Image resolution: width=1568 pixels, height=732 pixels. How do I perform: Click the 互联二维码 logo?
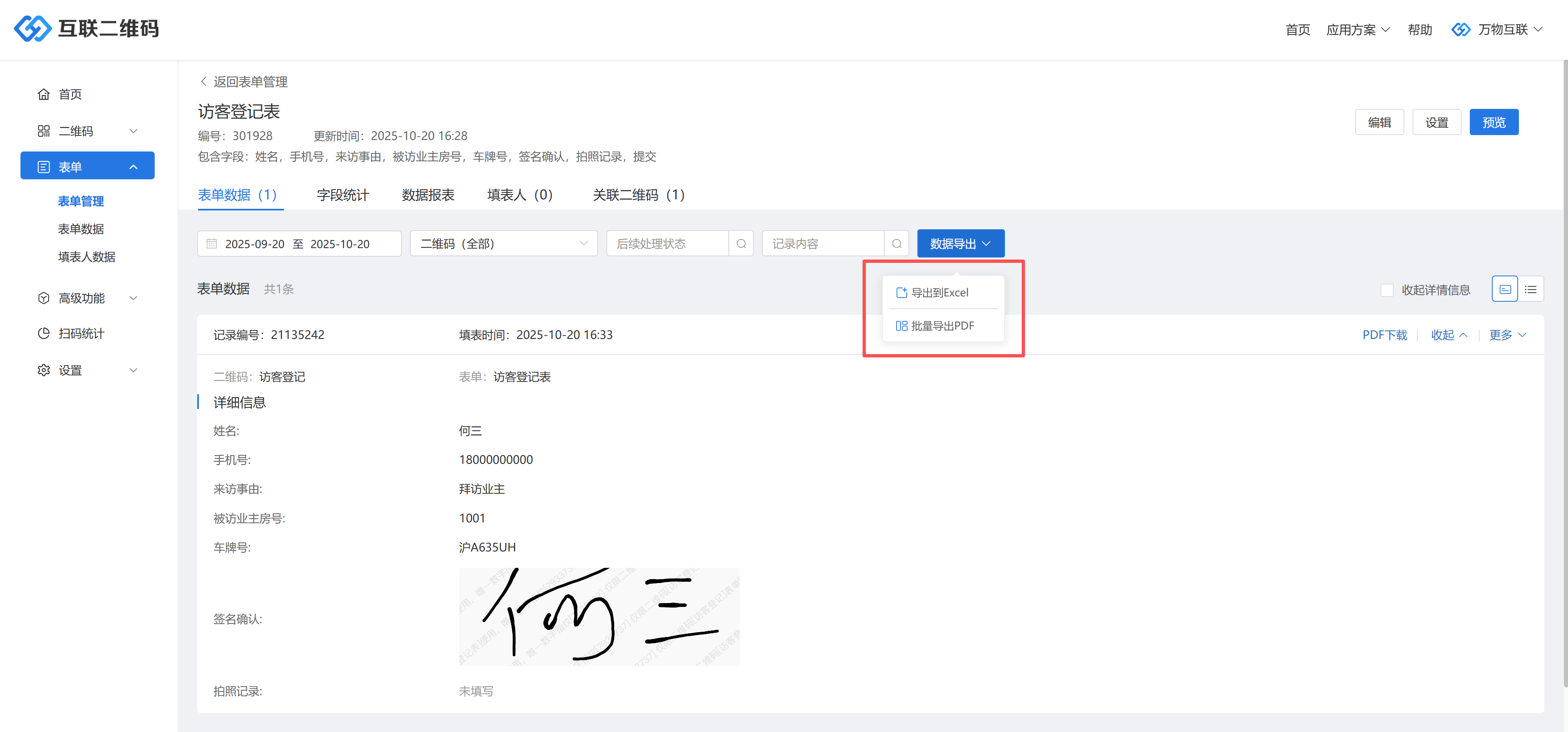[x=86, y=29]
